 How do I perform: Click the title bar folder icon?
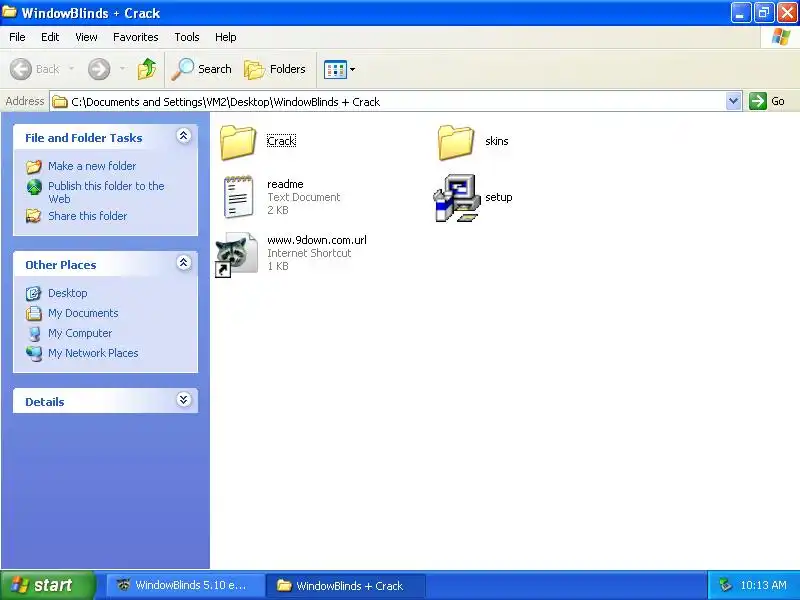(x=10, y=12)
